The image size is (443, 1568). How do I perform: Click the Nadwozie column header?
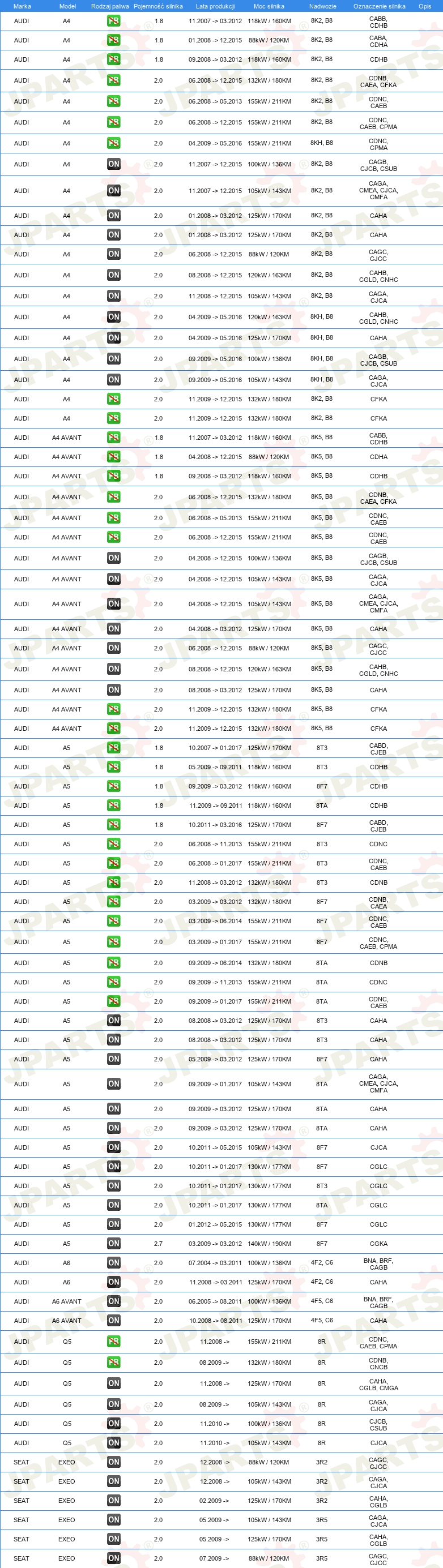[x=322, y=6]
